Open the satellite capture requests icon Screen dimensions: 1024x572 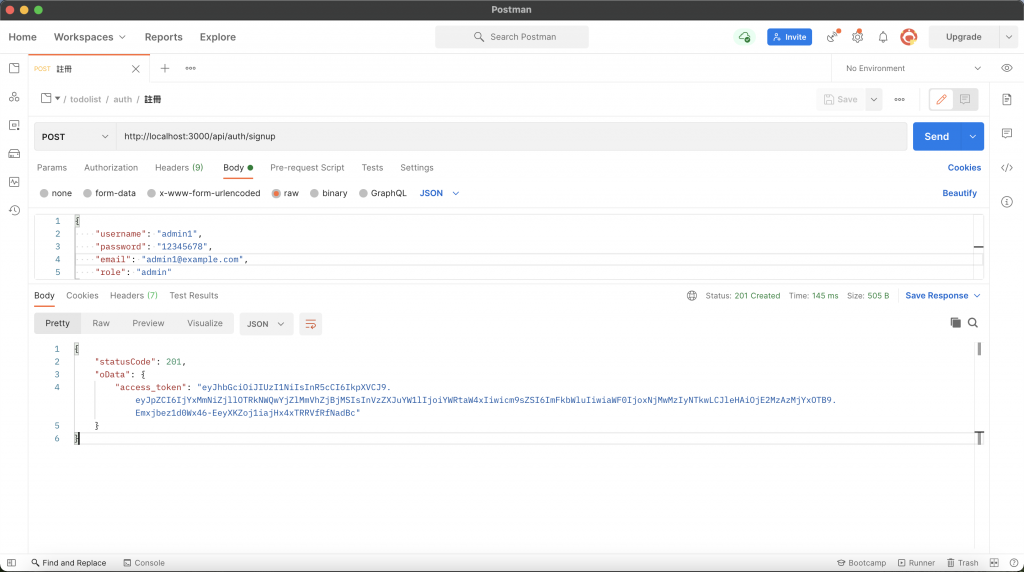[832, 37]
